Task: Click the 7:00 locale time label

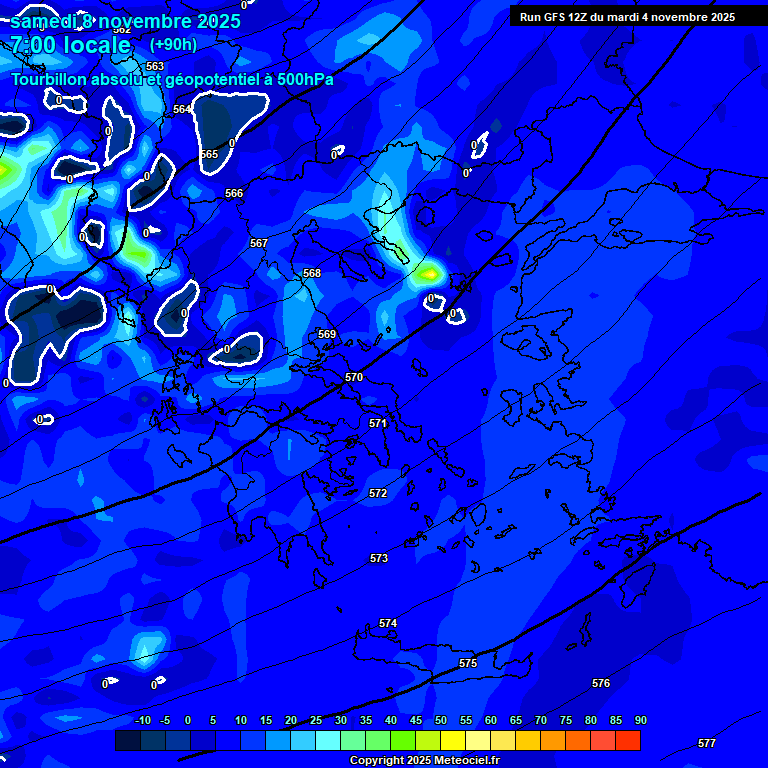Action: [70, 45]
